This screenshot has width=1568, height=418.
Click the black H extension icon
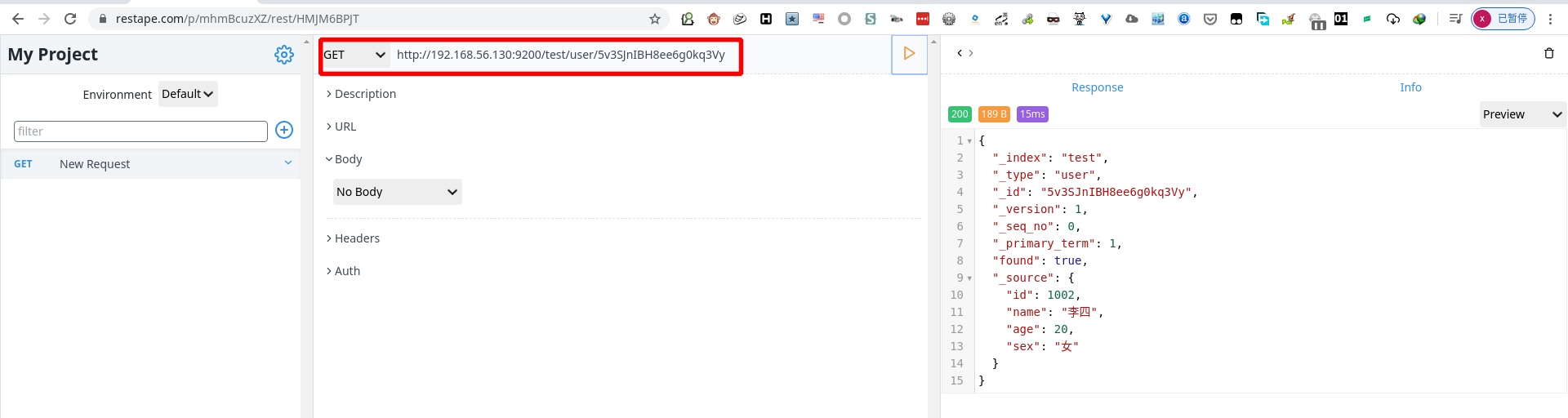pyautogui.click(x=766, y=19)
